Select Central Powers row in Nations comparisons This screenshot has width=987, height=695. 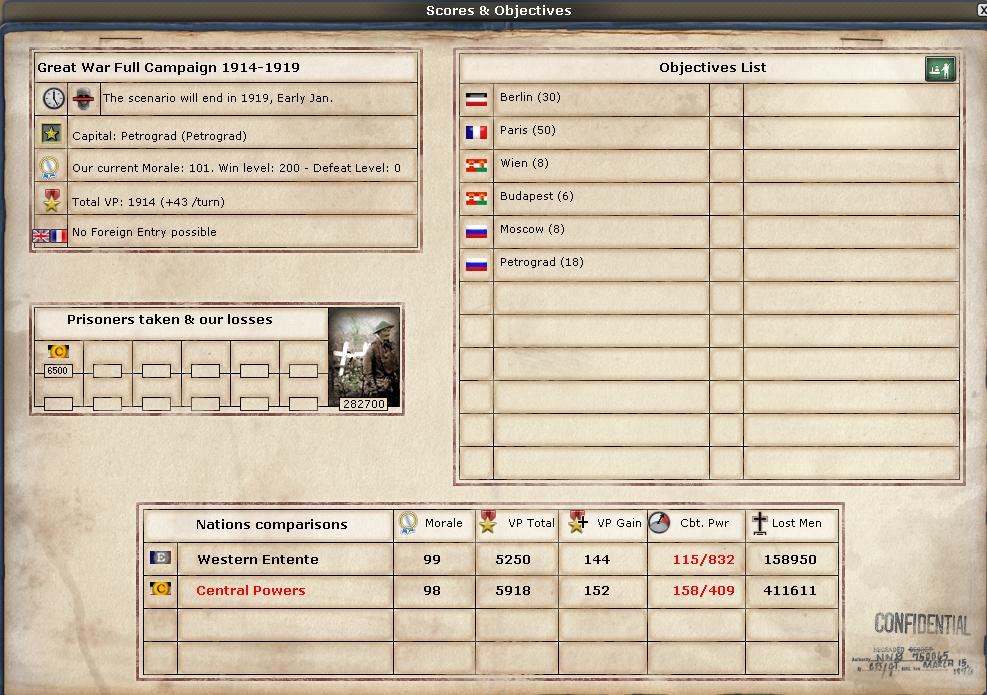250,591
